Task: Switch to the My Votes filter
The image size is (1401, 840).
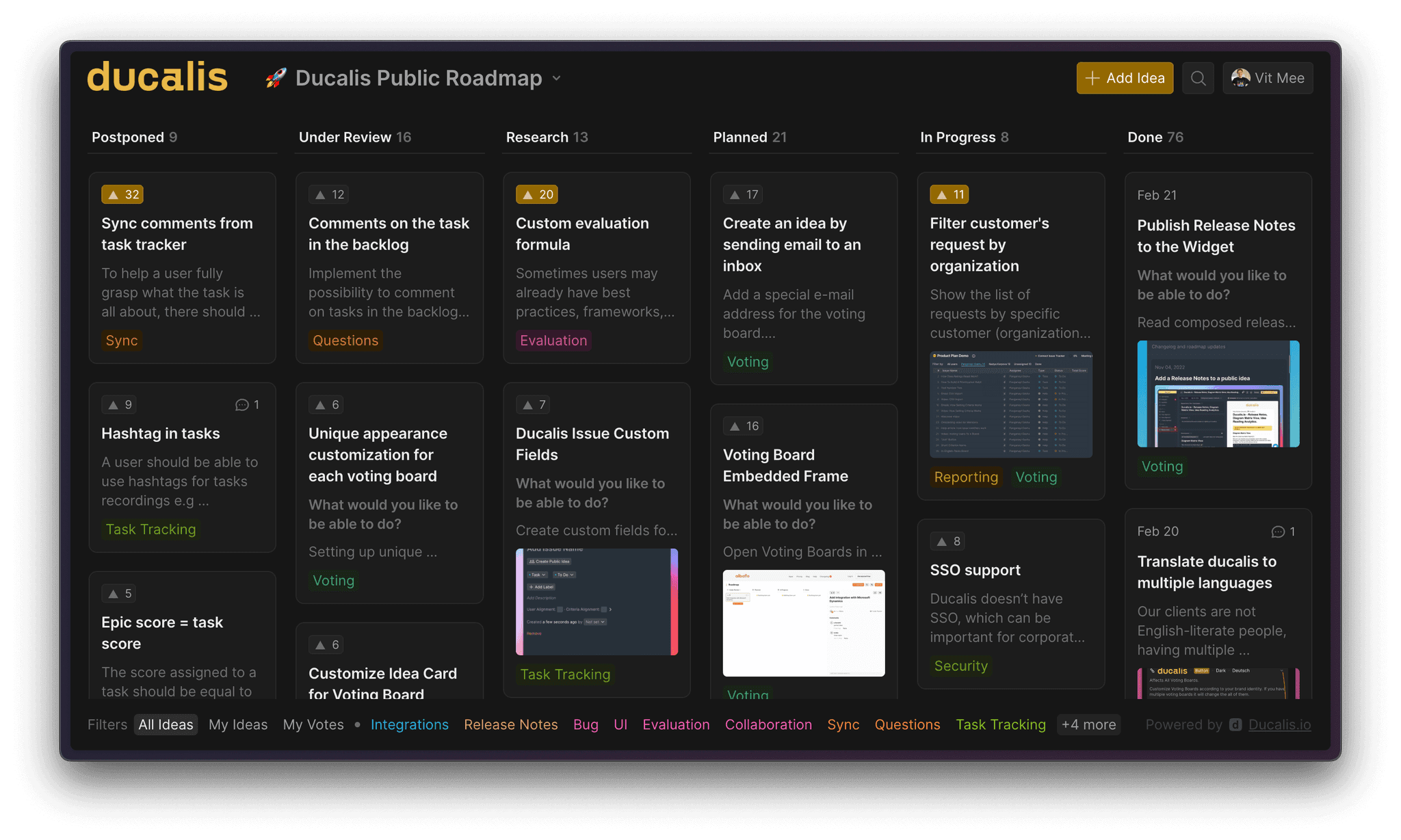Action: pyautogui.click(x=313, y=724)
